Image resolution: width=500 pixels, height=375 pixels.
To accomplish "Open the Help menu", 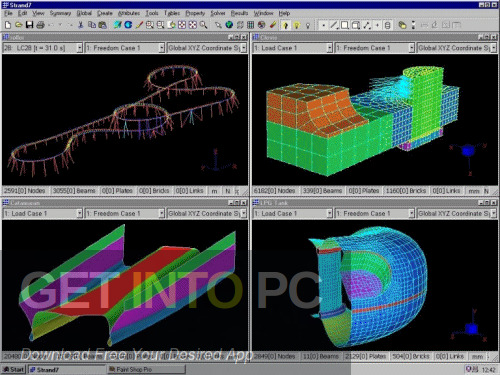I will click(284, 13).
